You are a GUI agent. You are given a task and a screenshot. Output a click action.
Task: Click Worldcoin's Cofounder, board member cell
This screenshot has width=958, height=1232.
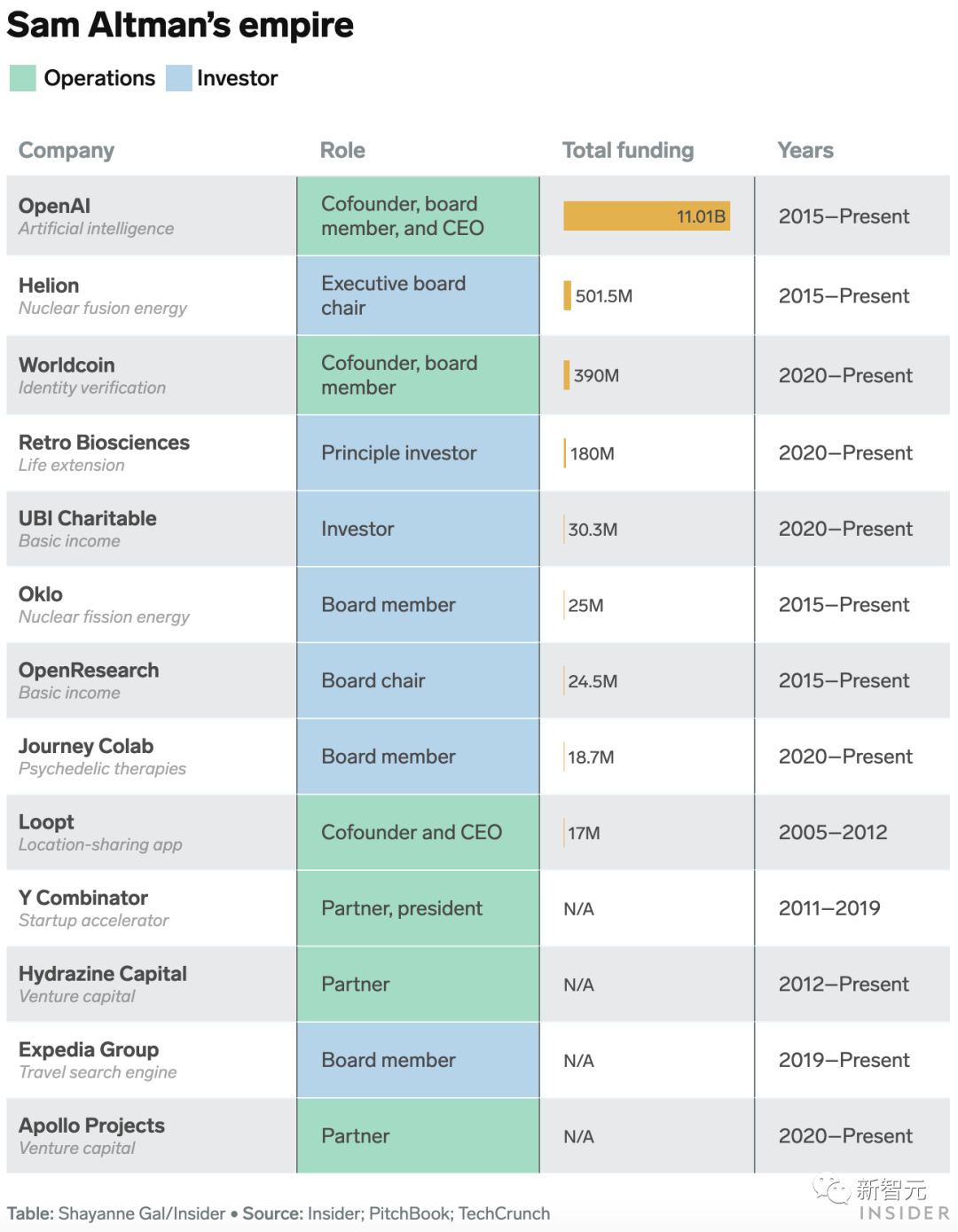click(x=418, y=375)
